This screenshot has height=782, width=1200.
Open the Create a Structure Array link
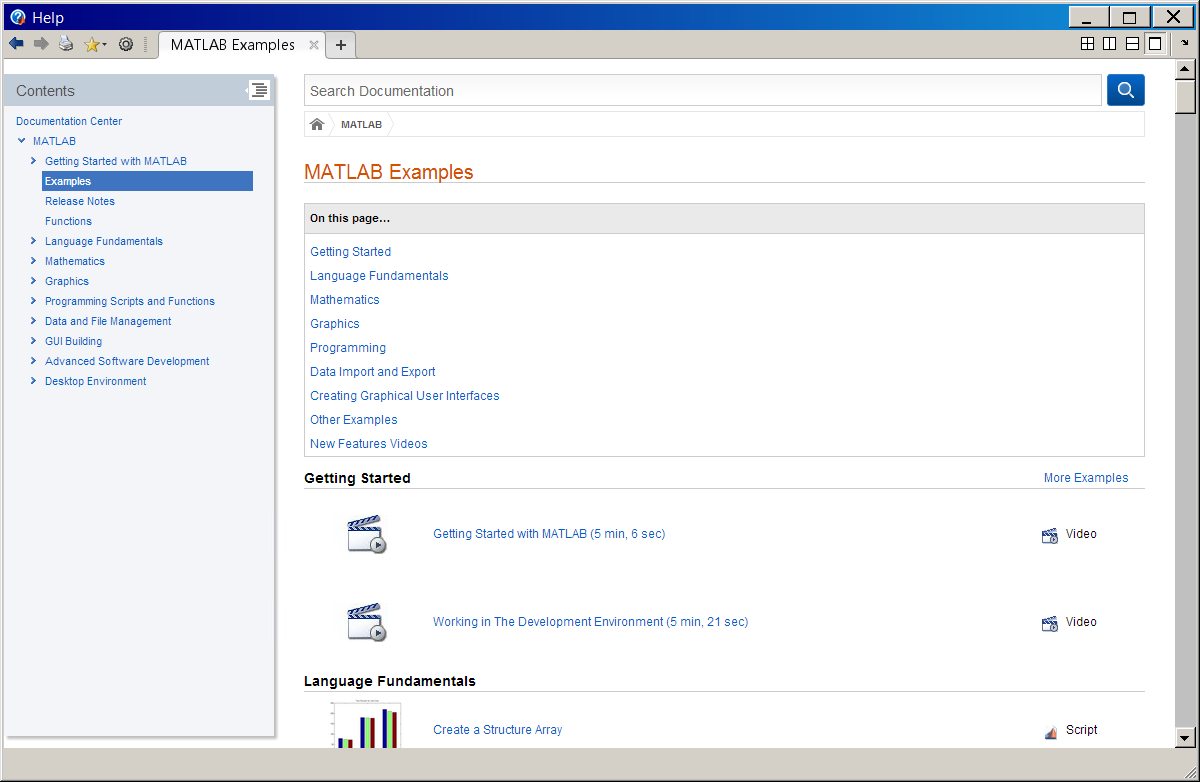coord(497,730)
